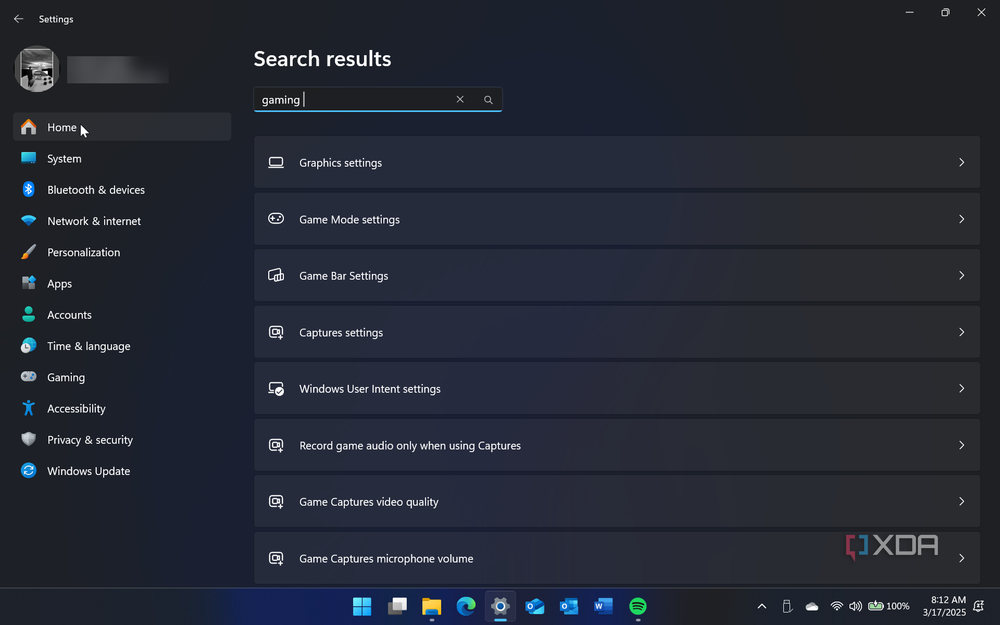
Task: Open OneDrive from the system tray cloud icon
Action: [x=811, y=606]
